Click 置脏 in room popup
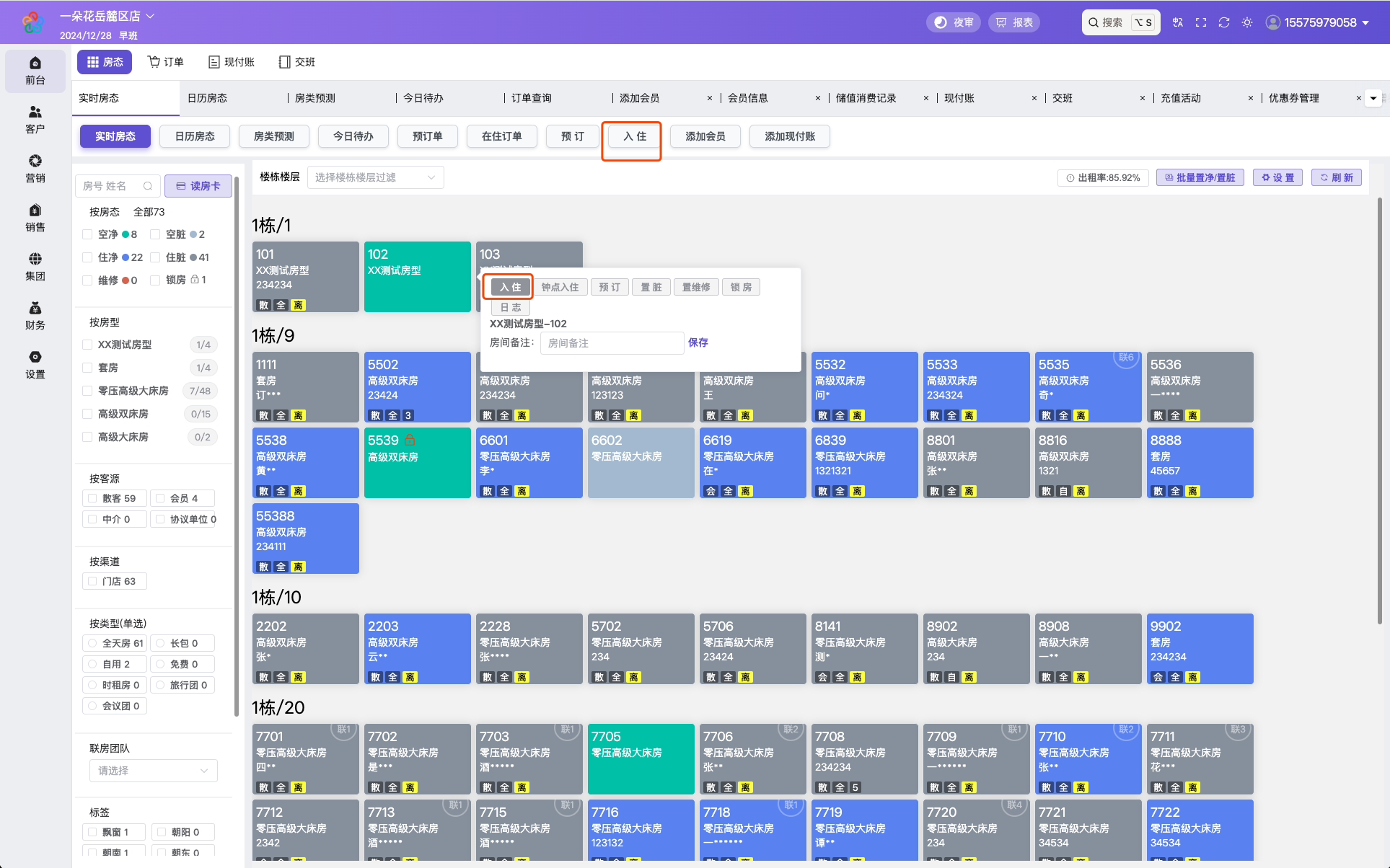 click(651, 287)
